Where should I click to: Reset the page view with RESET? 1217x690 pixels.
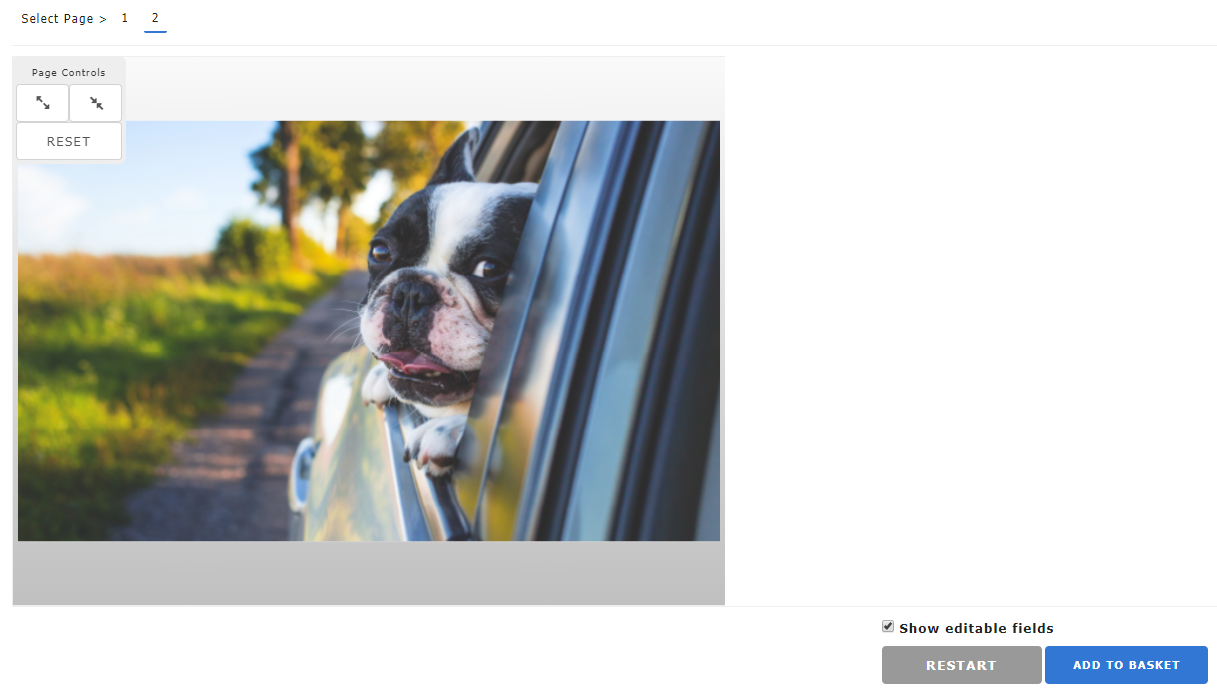pos(69,142)
